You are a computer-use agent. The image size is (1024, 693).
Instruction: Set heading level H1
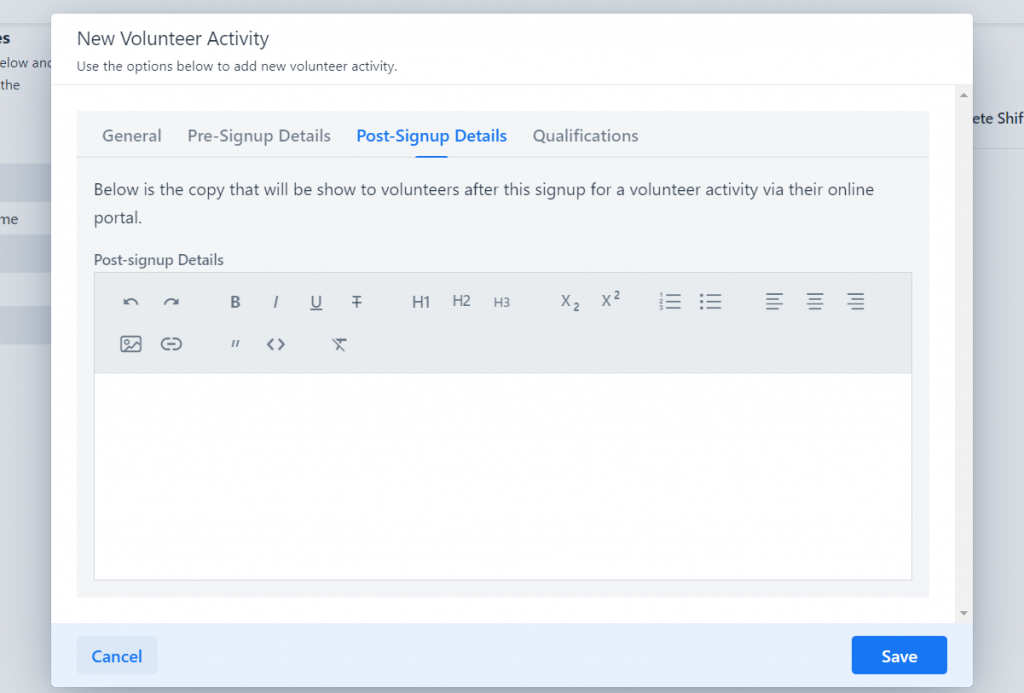coord(421,302)
